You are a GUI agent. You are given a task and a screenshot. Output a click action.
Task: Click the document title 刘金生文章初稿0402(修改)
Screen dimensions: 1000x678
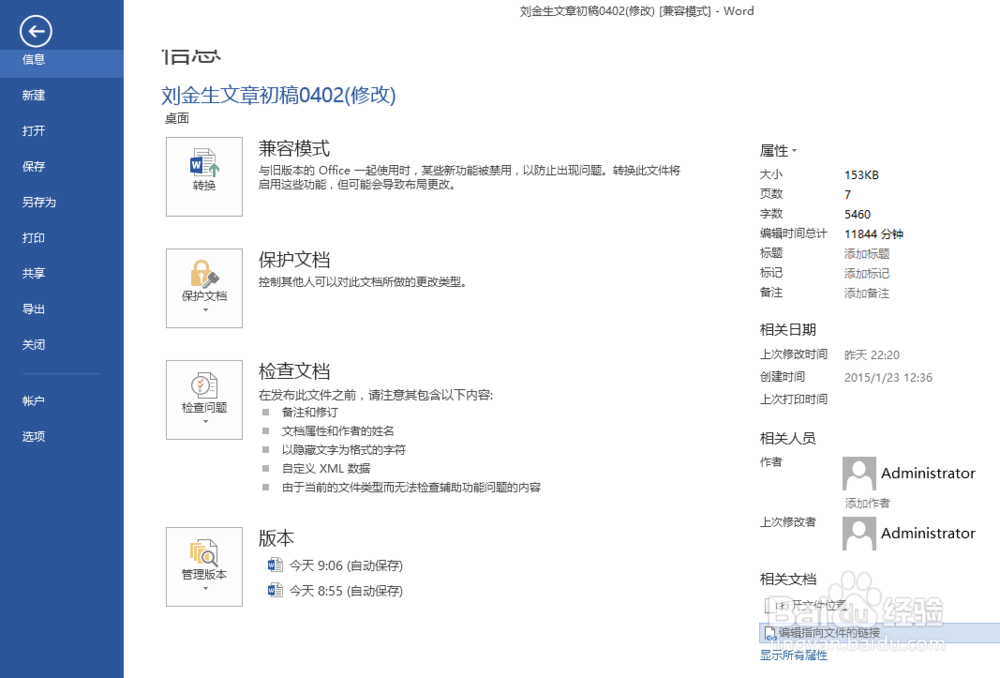(x=279, y=95)
